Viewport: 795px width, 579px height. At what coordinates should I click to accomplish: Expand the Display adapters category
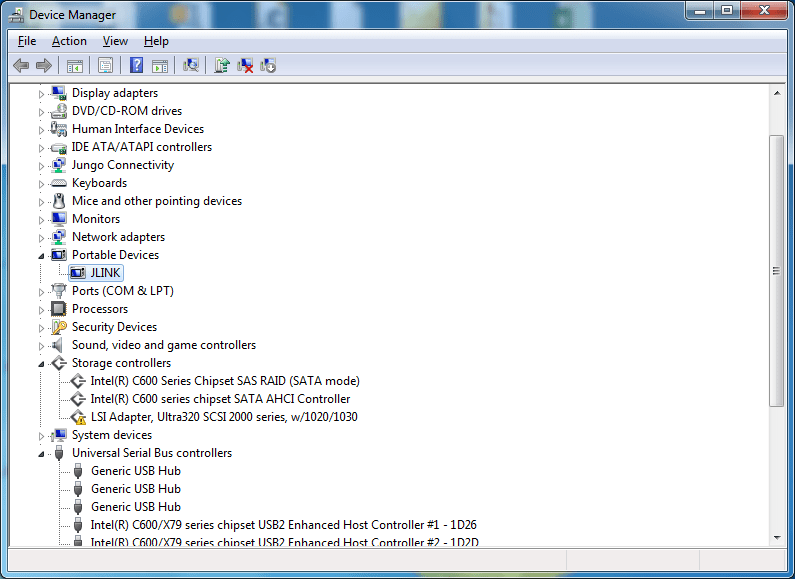pos(42,93)
